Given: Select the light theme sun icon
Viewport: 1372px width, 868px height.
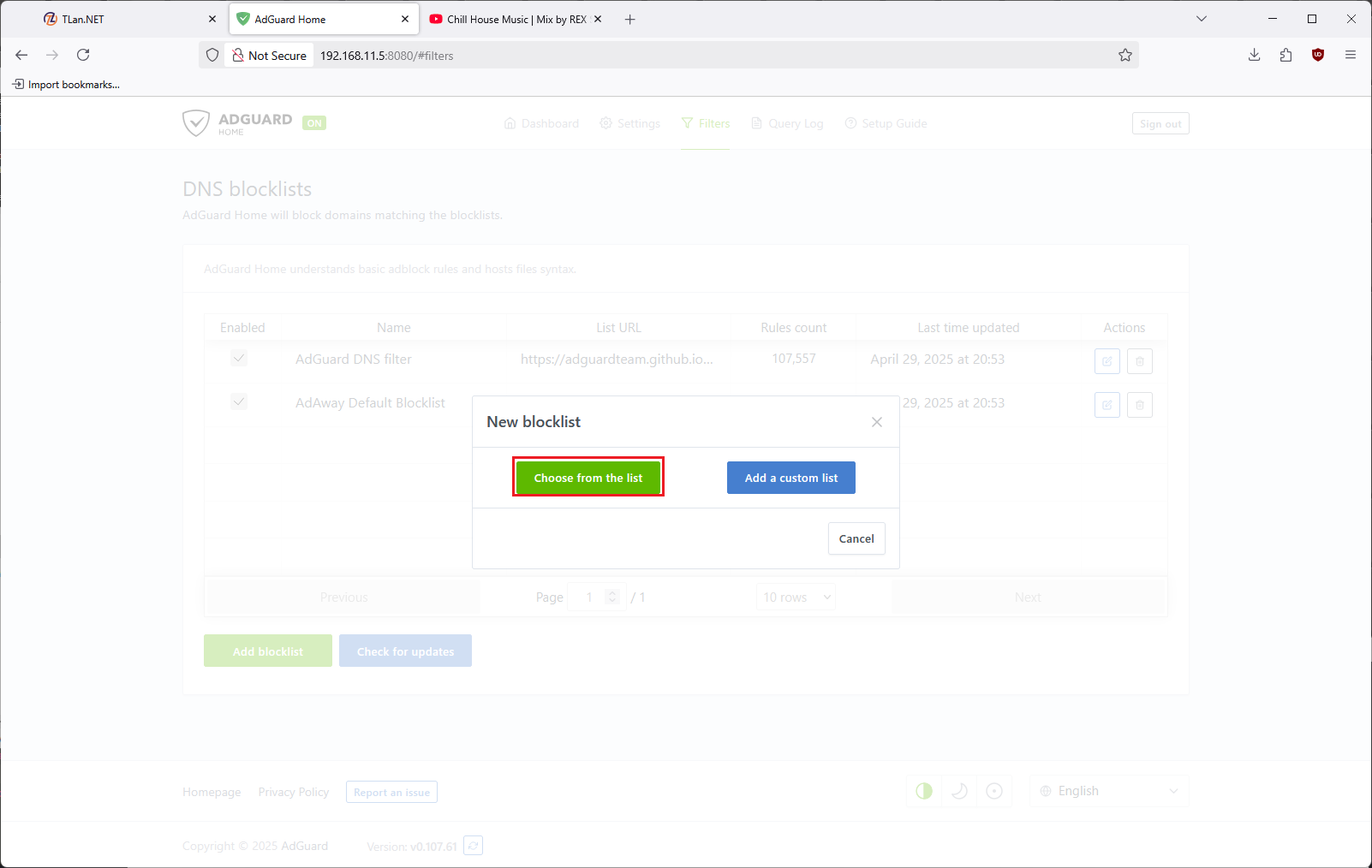Looking at the screenshot, I should point(994,791).
